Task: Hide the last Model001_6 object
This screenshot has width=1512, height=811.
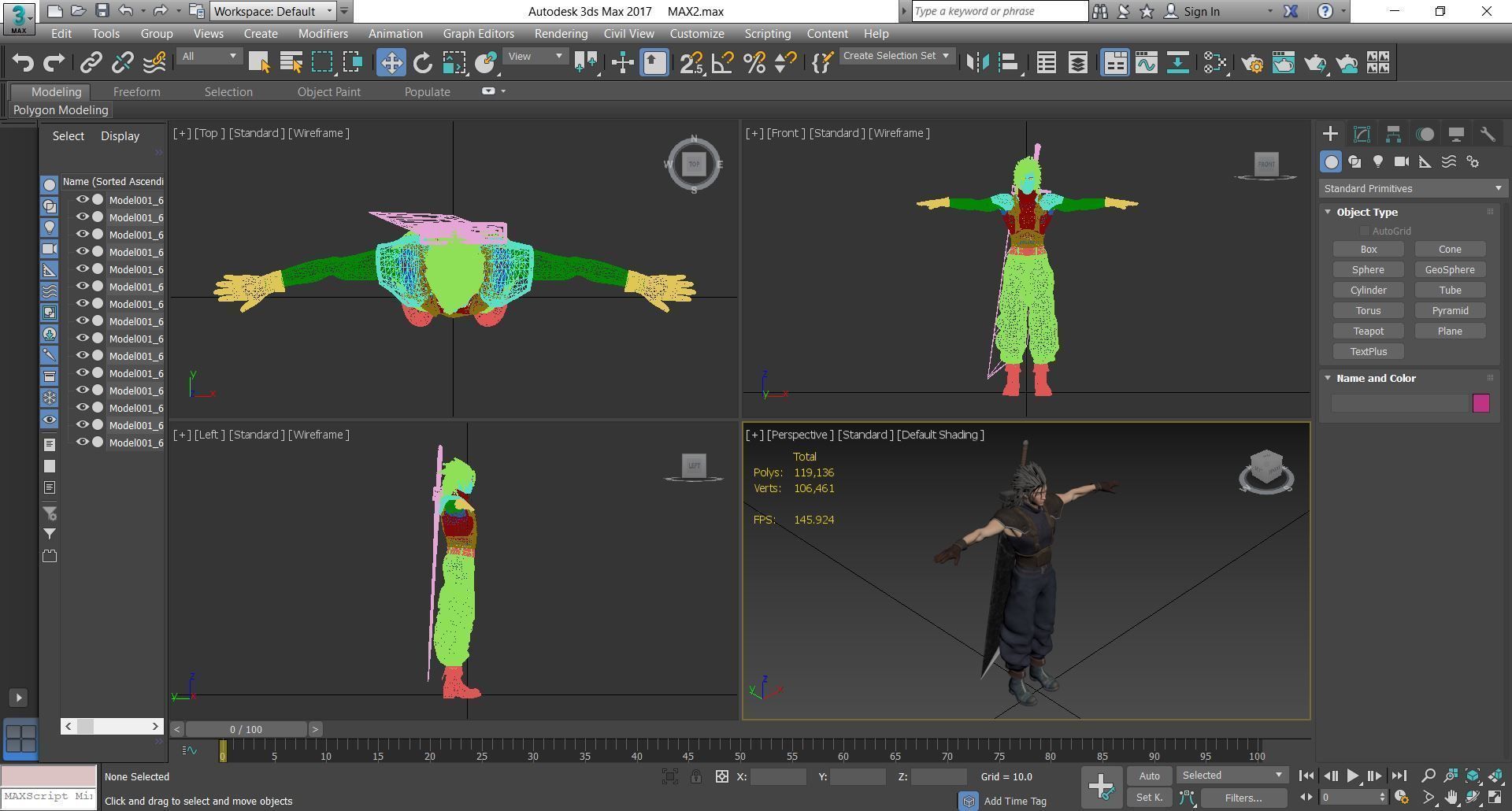Action: 82,443
